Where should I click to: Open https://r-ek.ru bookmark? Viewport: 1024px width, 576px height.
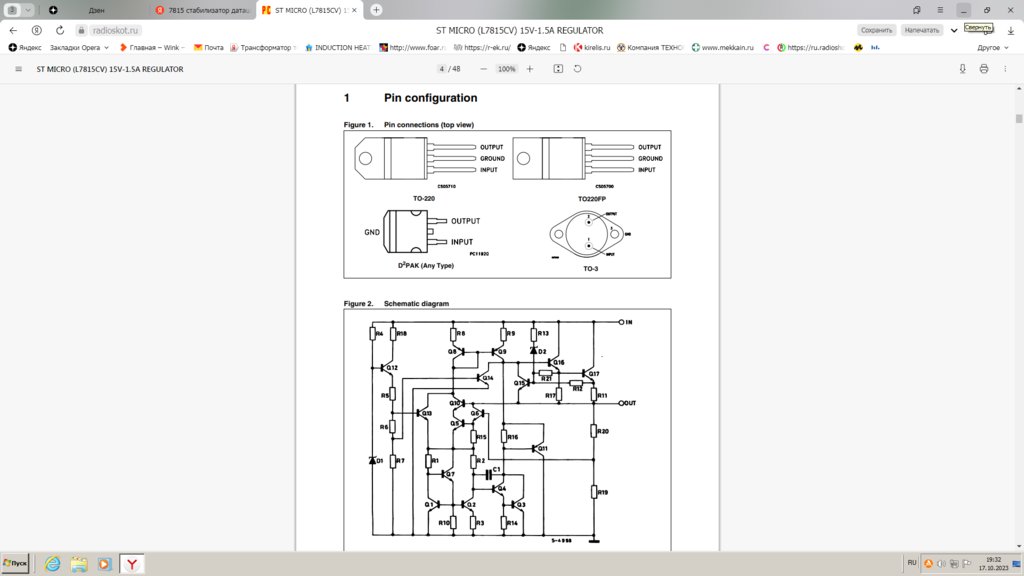(482, 47)
